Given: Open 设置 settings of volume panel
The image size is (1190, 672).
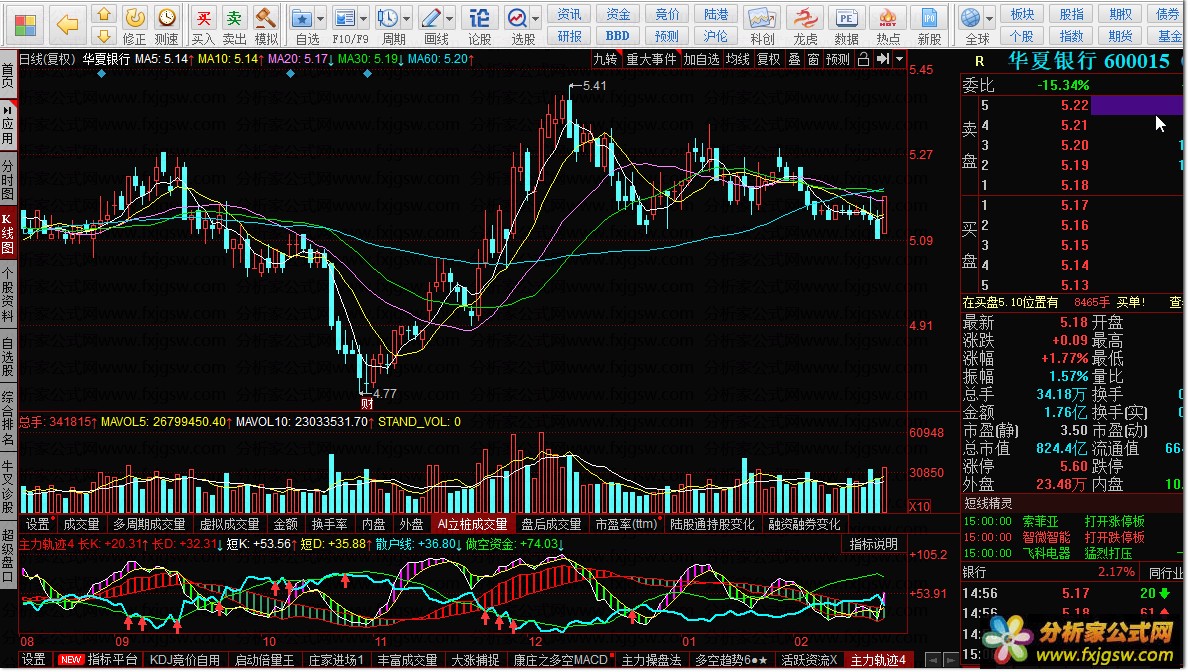Looking at the screenshot, I should tap(37, 524).
